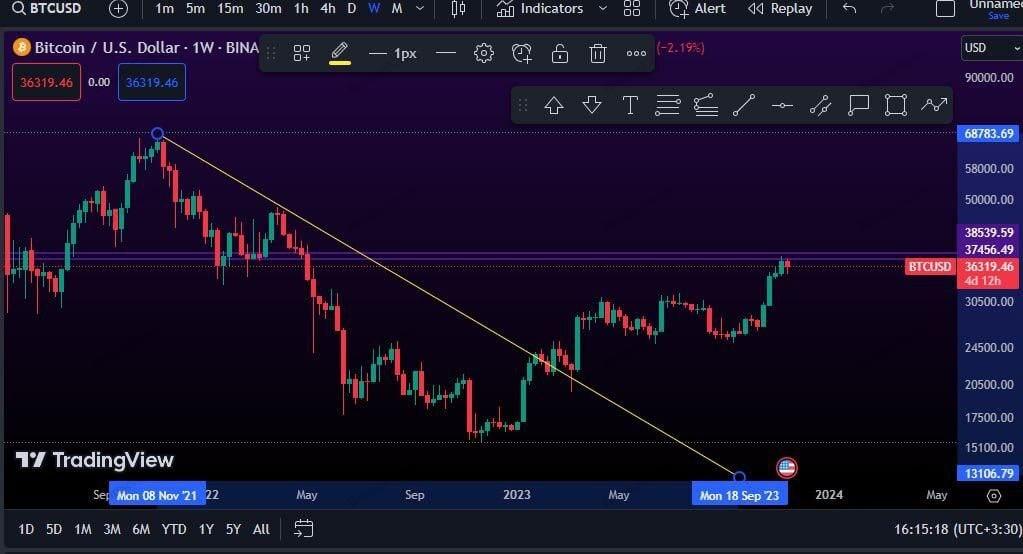Delete the drawing with trash icon
1023x554 pixels.
tap(598, 53)
